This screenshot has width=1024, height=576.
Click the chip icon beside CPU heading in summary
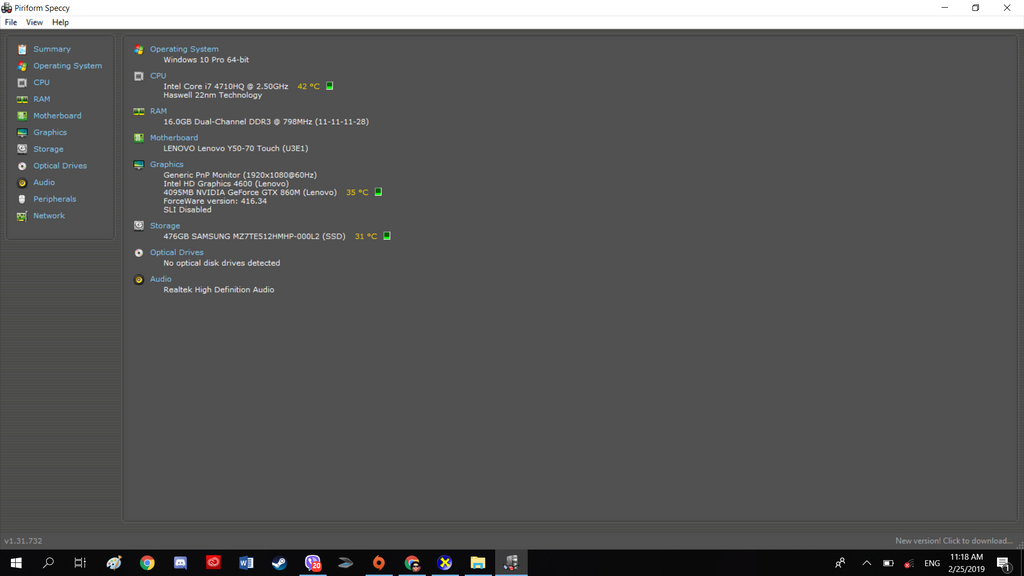click(138, 76)
